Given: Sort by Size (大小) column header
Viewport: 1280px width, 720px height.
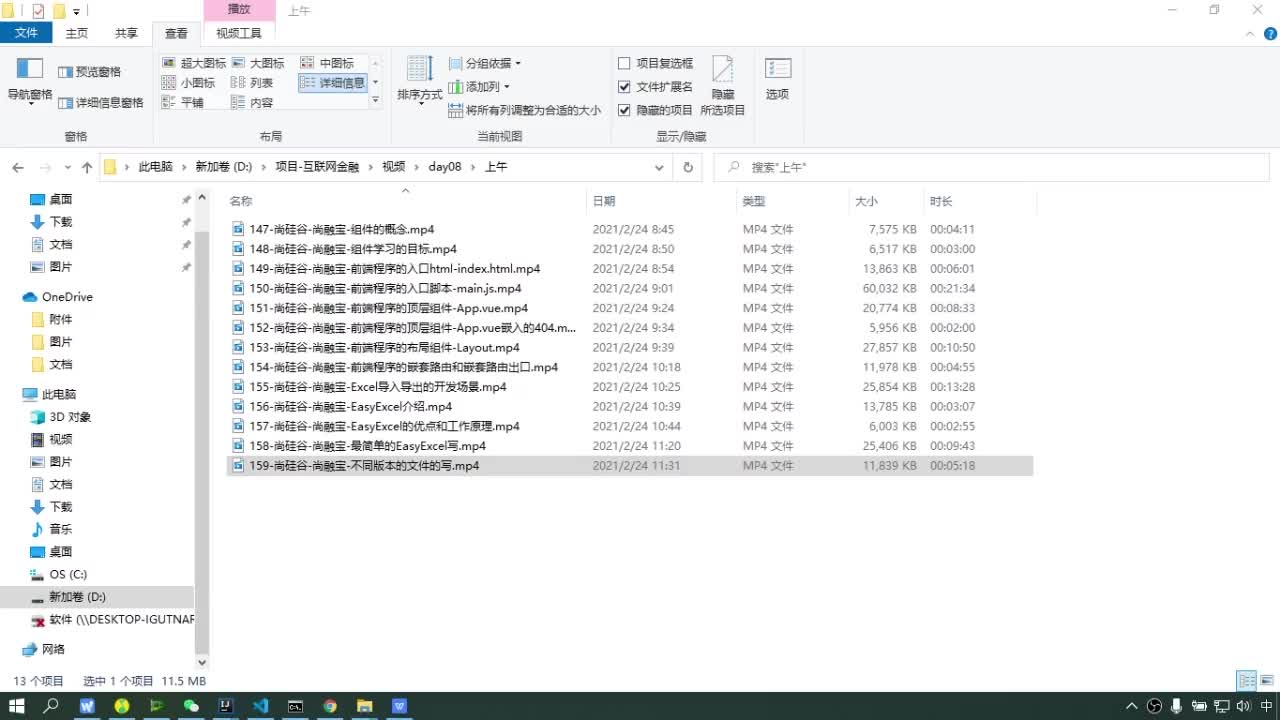Looking at the screenshot, I should (885, 201).
